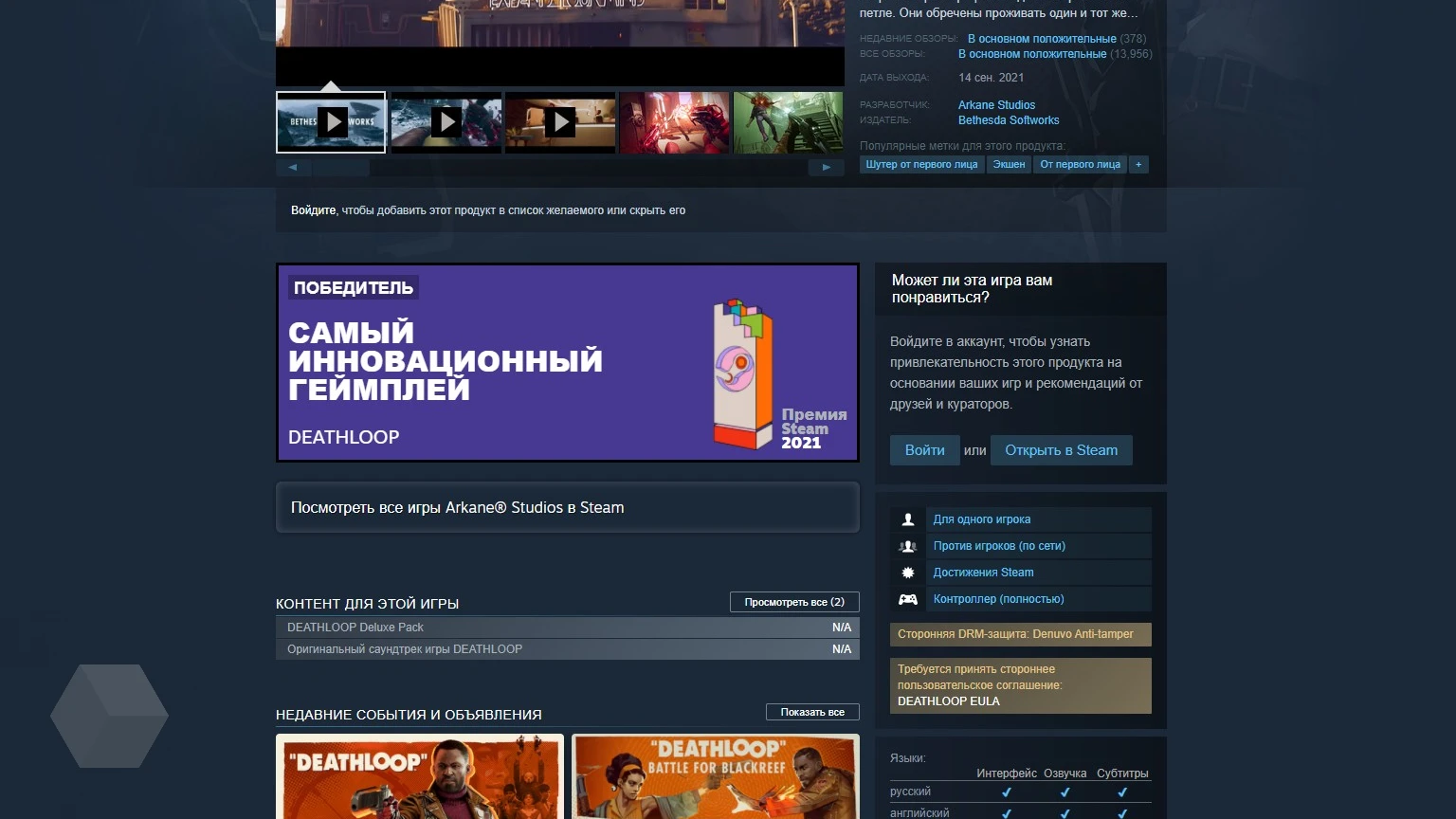The width and height of the screenshot is (1456, 819).
Task: Click the Russian voice-over checkmark
Action: pos(1065,792)
